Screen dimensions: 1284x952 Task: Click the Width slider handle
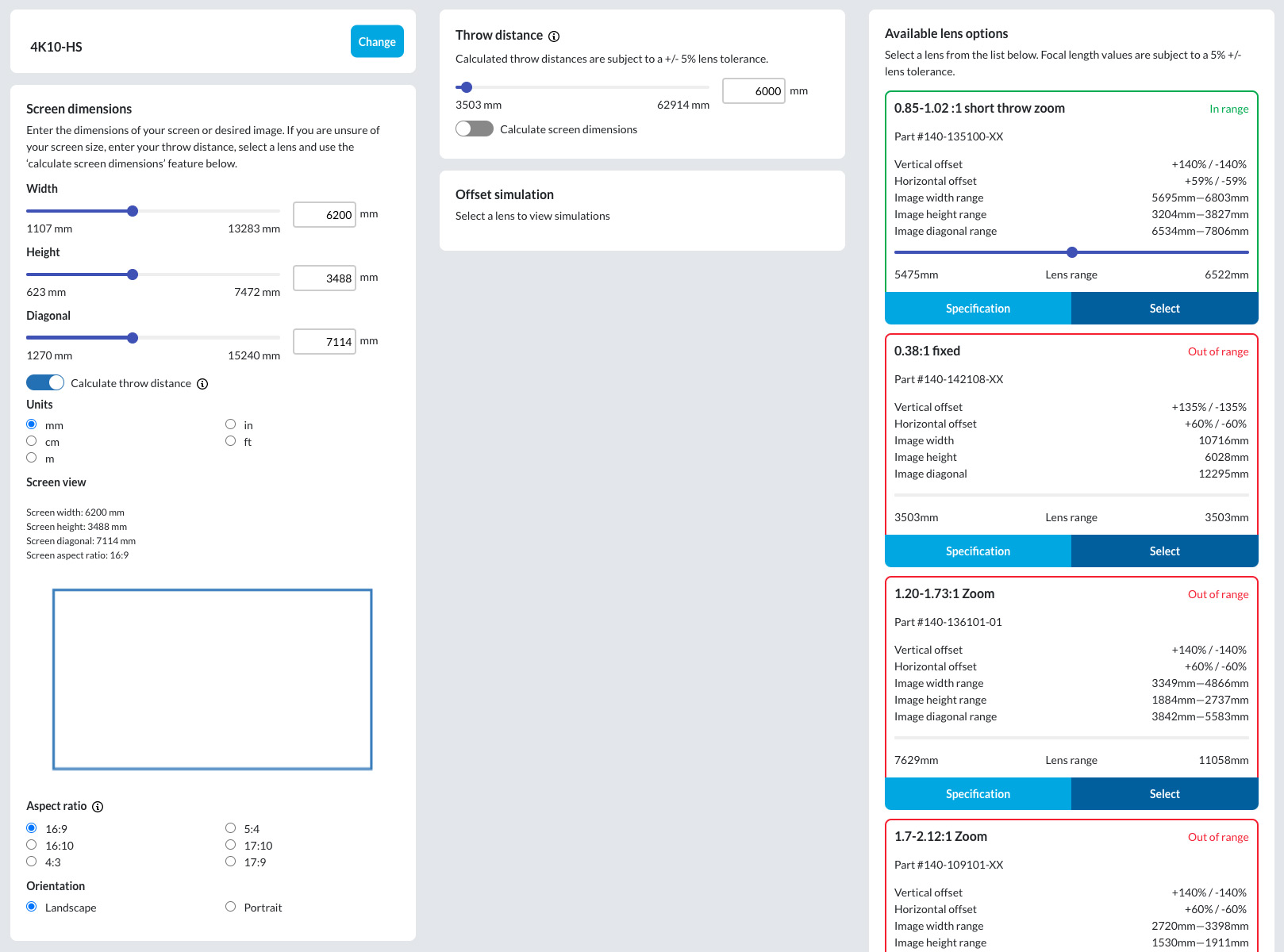click(133, 211)
